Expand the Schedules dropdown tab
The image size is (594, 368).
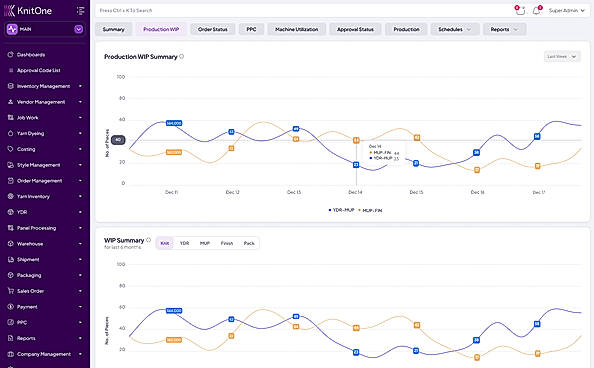[x=455, y=29]
